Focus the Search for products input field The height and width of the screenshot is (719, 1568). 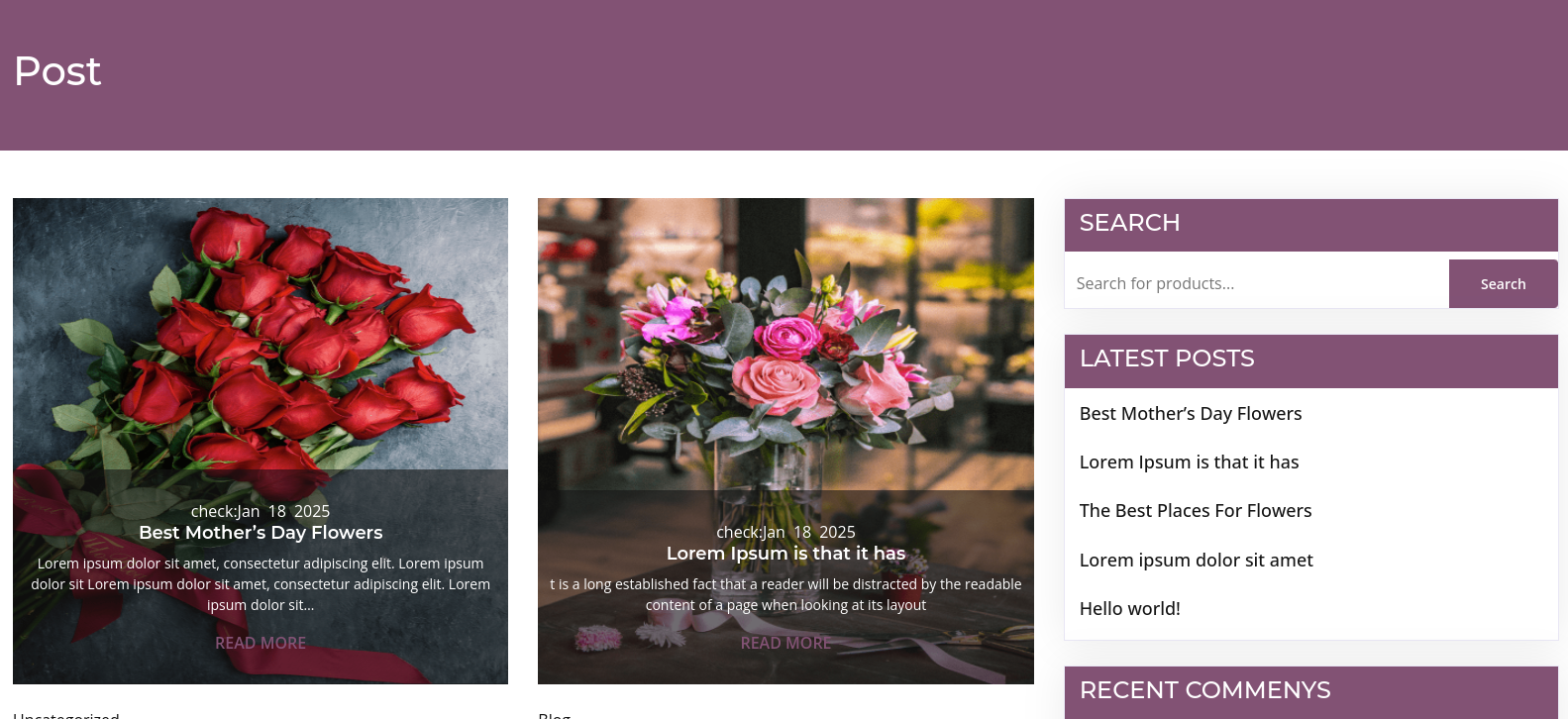pyautogui.click(x=1257, y=284)
